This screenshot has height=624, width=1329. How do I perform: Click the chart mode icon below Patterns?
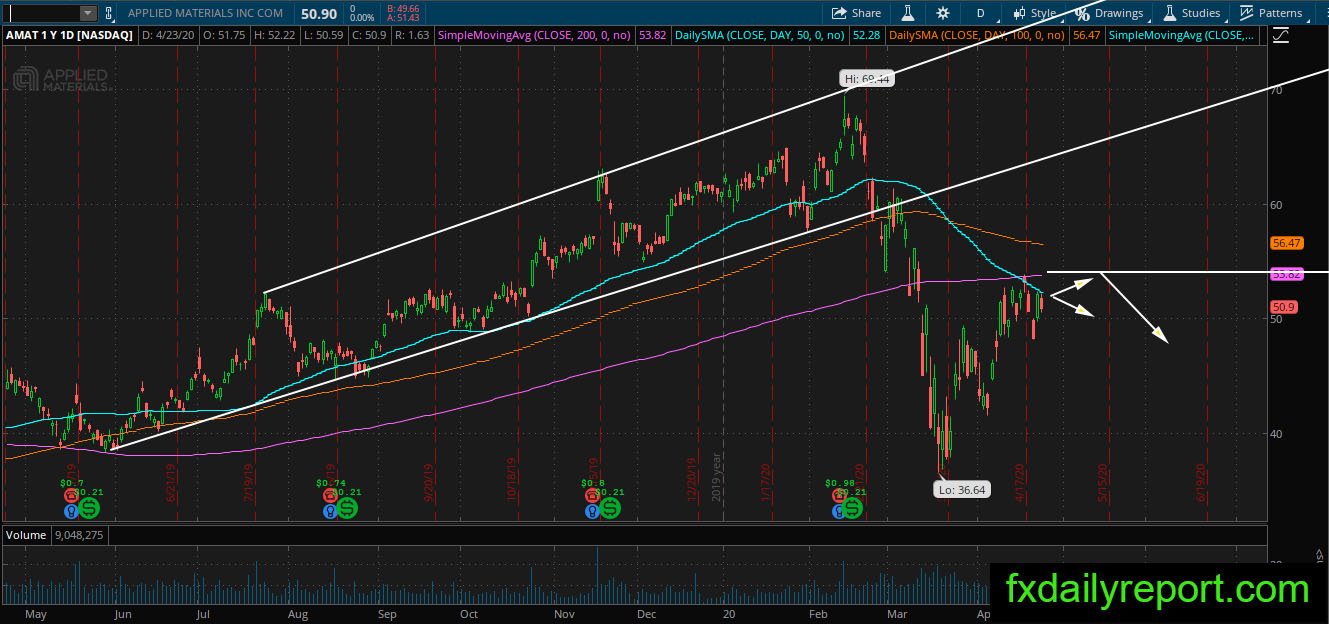pyautogui.click(x=1281, y=35)
